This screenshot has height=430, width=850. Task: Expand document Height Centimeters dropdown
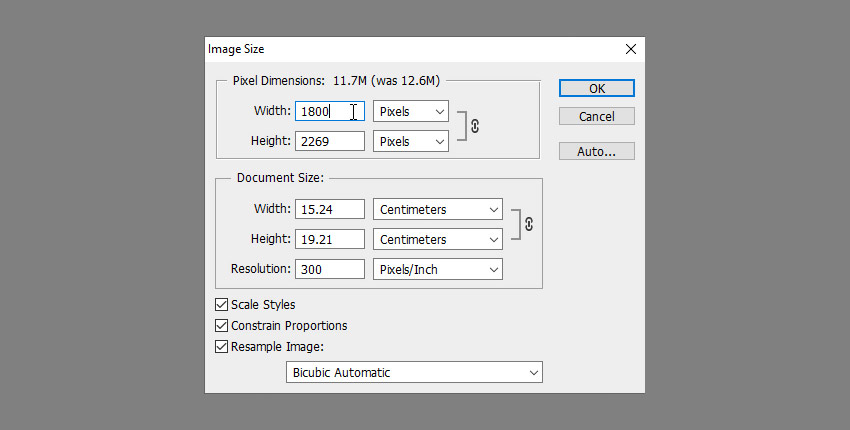[x=438, y=239]
